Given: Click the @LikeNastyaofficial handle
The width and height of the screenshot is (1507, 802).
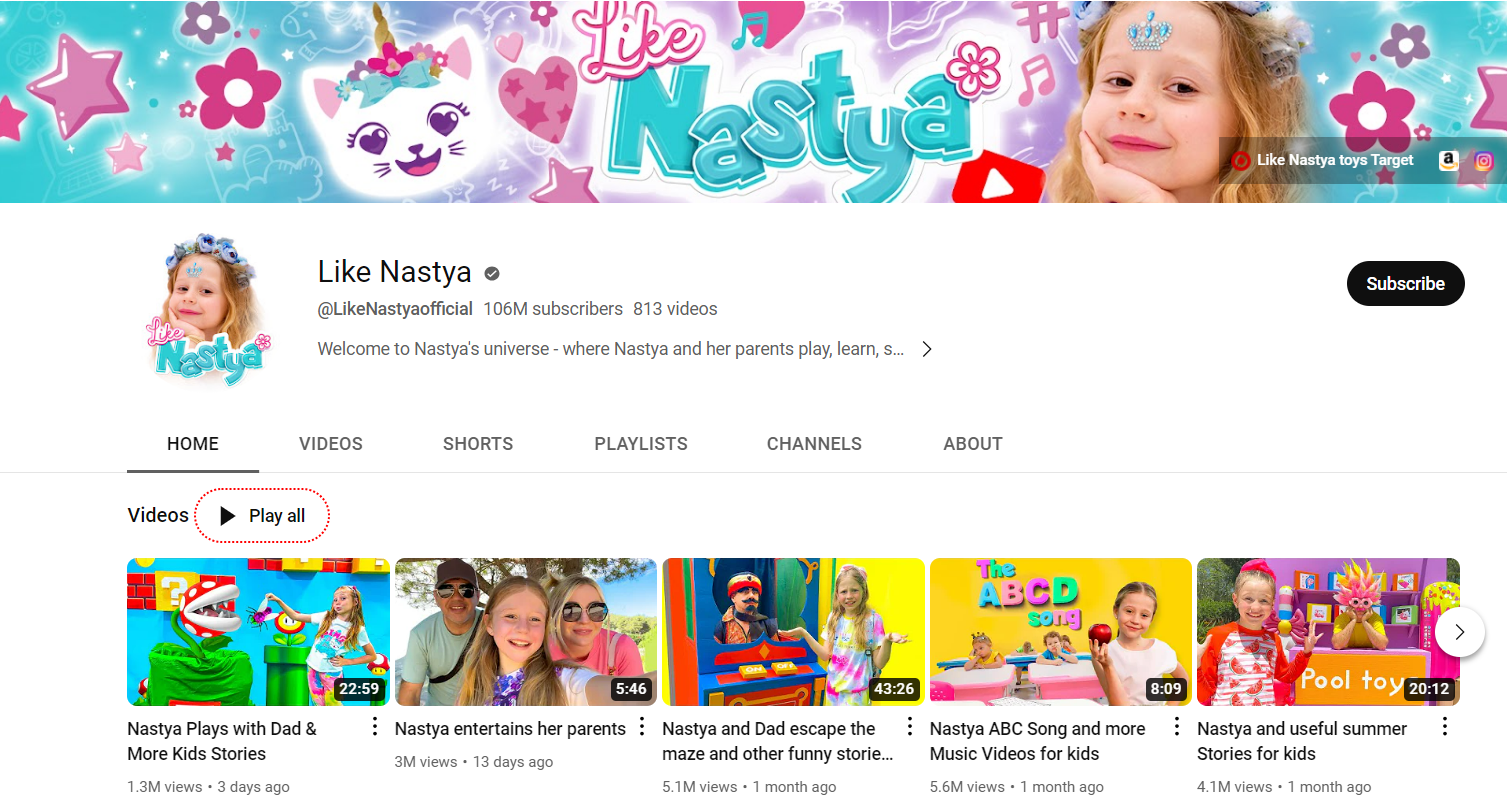Looking at the screenshot, I should [x=395, y=308].
